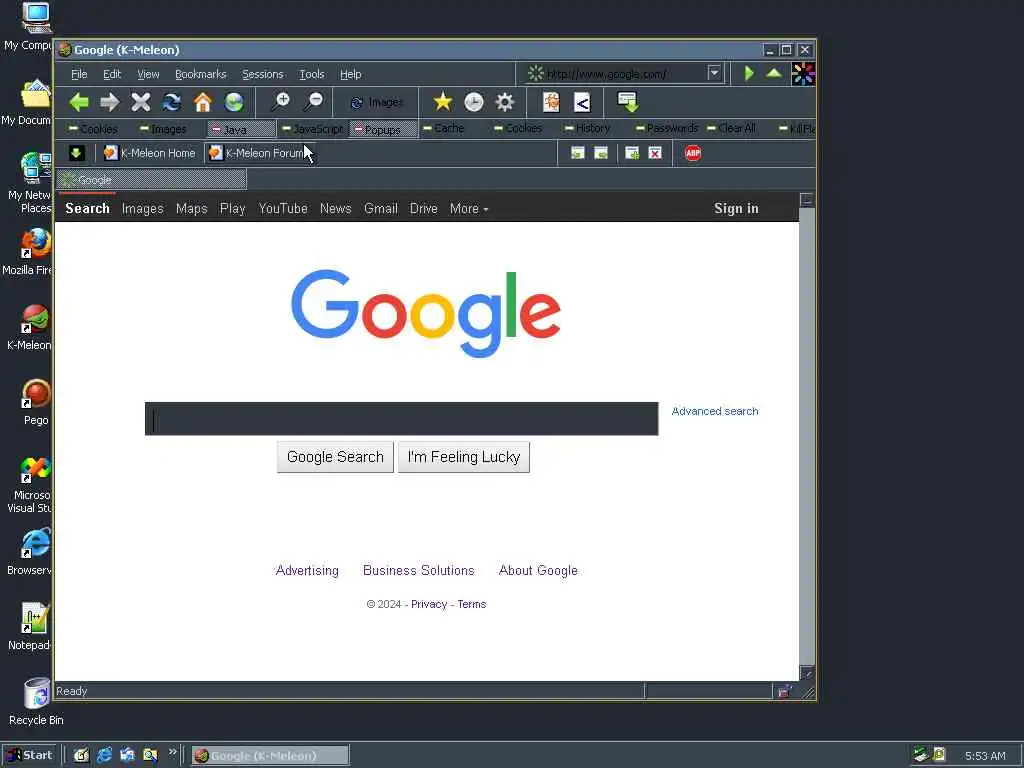Open the File menu
The image size is (1024, 768).
79,74
